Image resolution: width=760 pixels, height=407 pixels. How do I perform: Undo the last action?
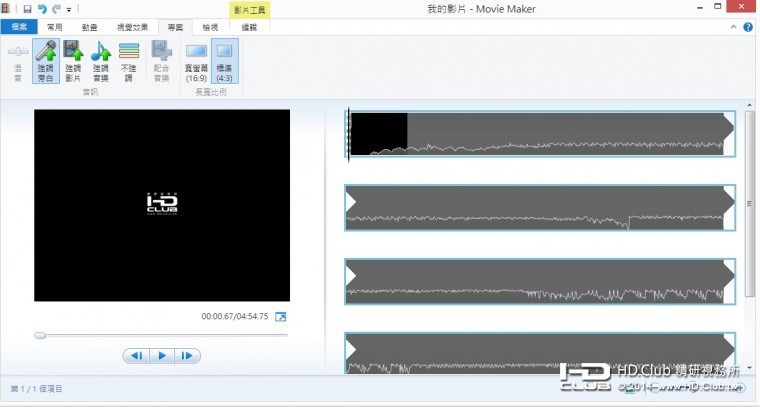(42, 9)
